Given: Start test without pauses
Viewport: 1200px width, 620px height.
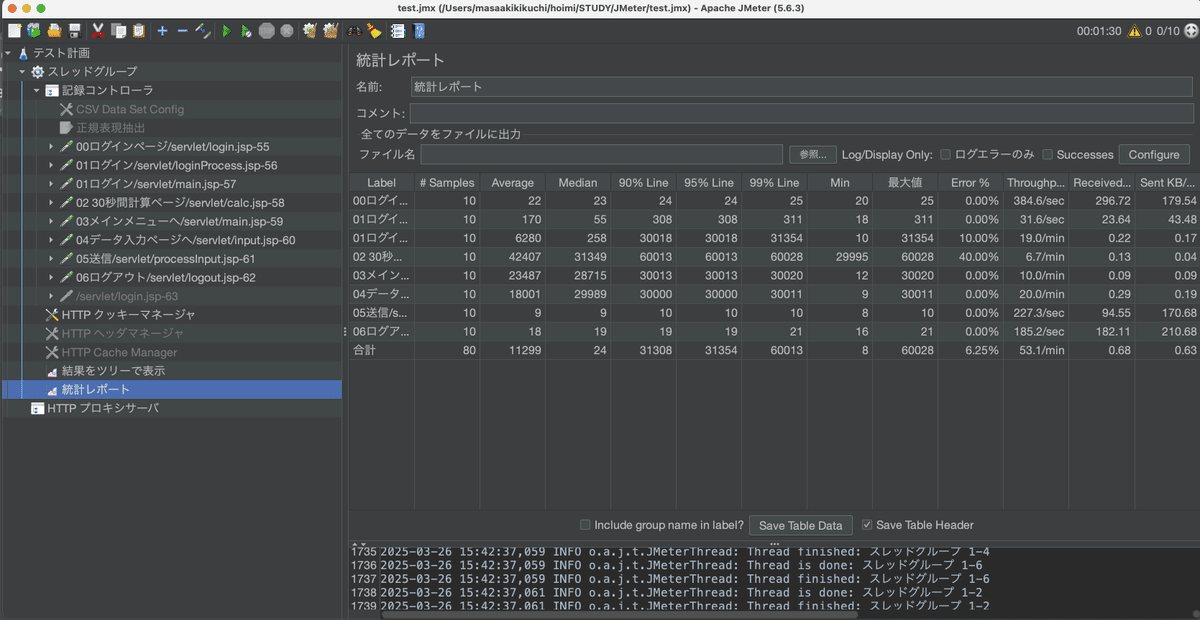Looking at the screenshot, I should [x=247, y=31].
